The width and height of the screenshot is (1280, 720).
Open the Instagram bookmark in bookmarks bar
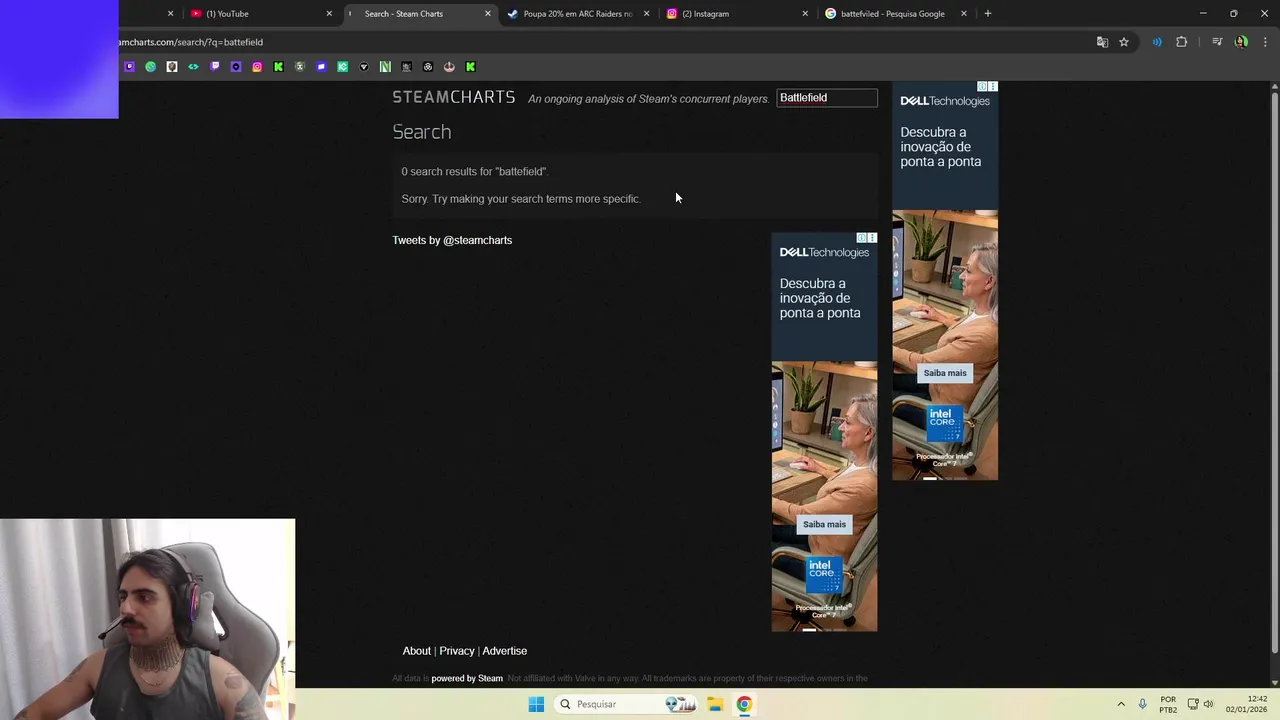coord(257,67)
